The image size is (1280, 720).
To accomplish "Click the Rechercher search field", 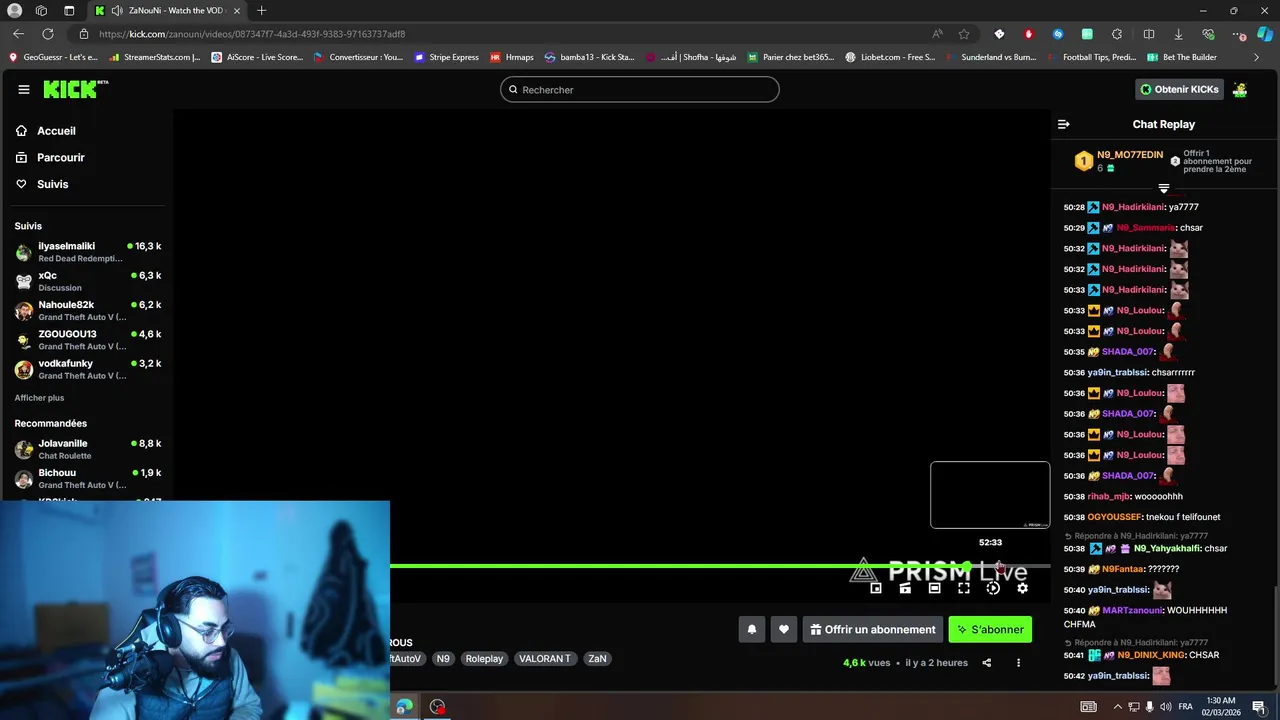I will [640, 89].
